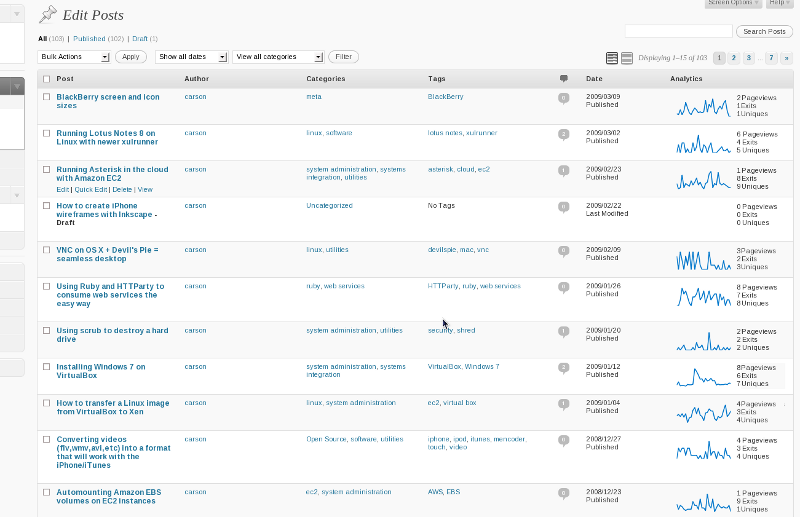Click comment bubble icon in column header
Image resolution: width=800 pixels, height=517 pixels.
(x=564, y=78)
